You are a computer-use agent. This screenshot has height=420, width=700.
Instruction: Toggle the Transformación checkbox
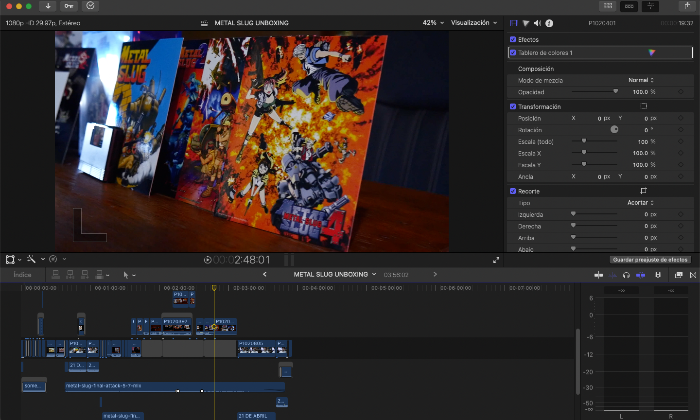[x=513, y=106]
